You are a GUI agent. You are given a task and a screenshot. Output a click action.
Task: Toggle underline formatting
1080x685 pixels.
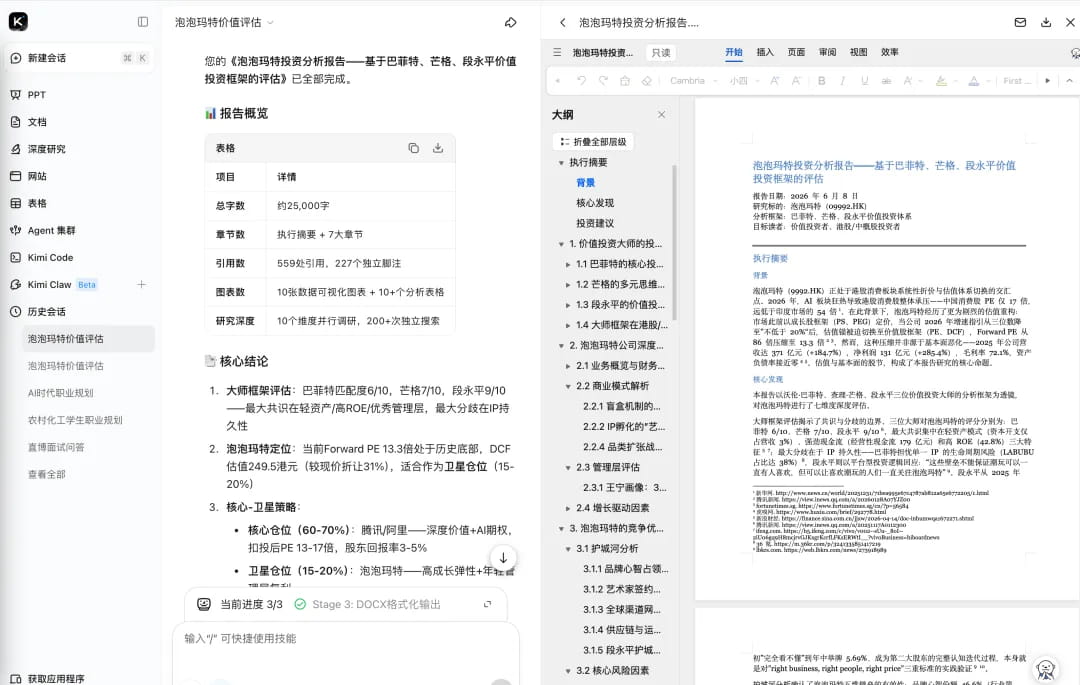[864, 81]
